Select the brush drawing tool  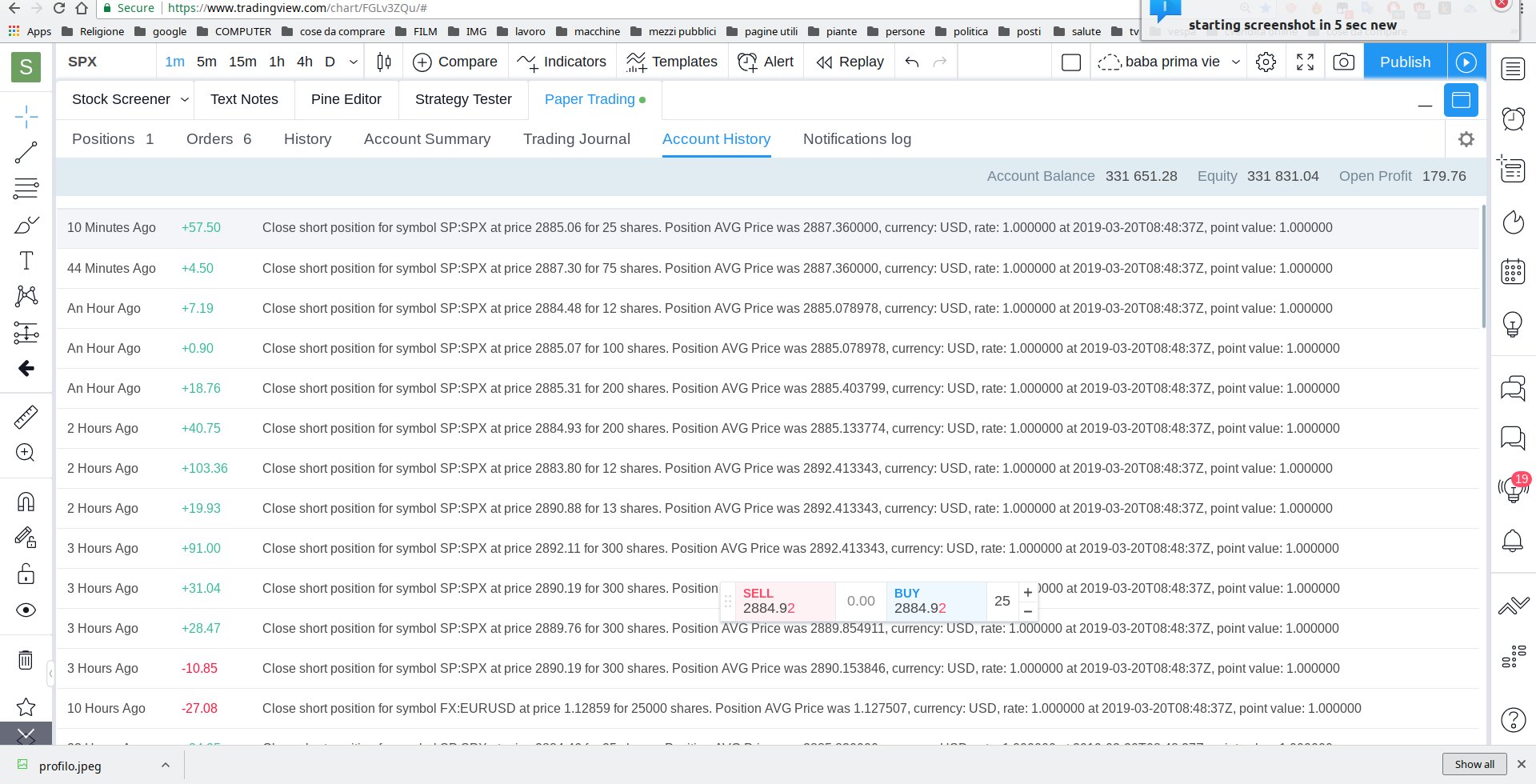[x=26, y=225]
